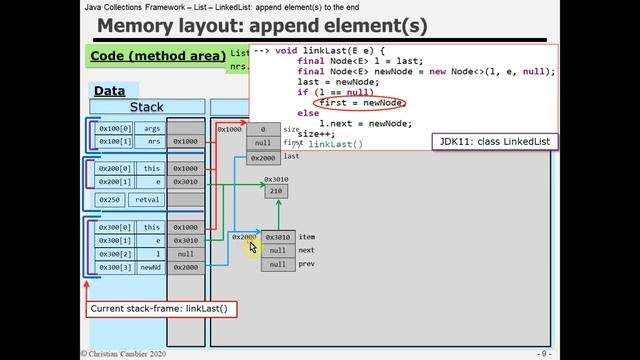
Task: Click the slide page number '- 9 -'
Action: coord(544,354)
